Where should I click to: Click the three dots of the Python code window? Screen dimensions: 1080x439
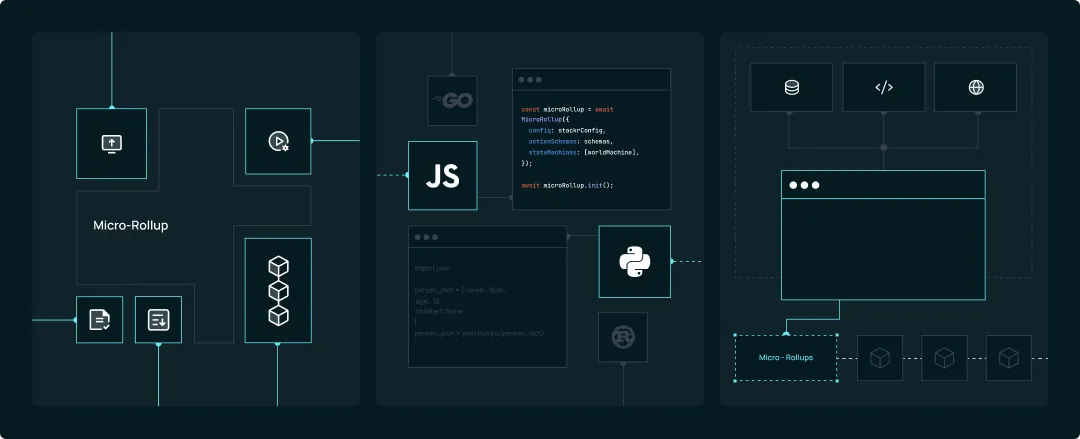pyautogui.click(x=426, y=237)
